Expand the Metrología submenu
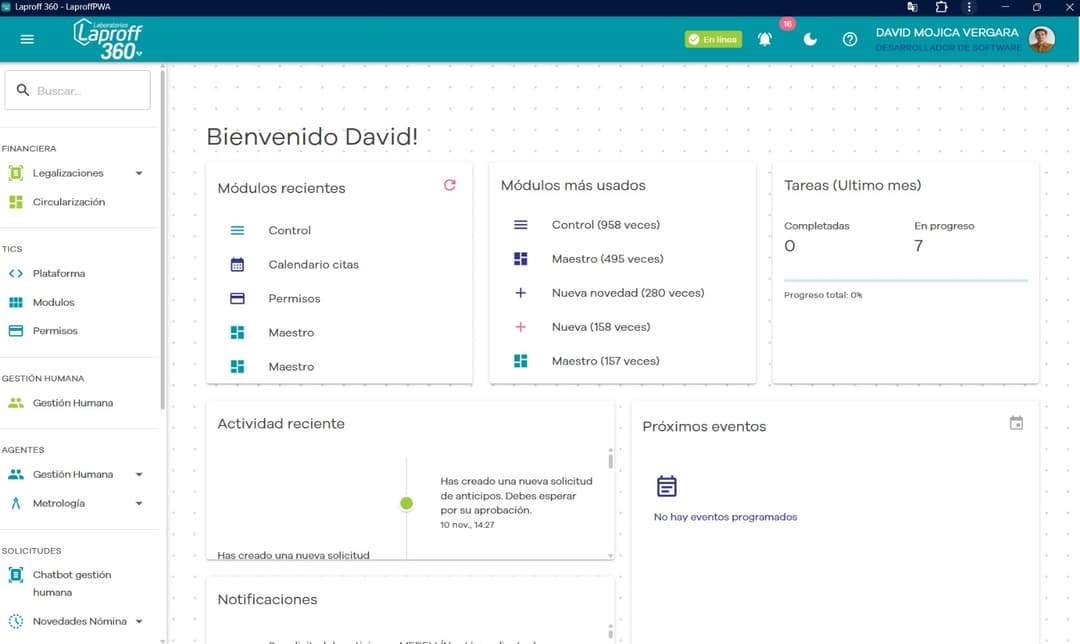The height and width of the screenshot is (644, 1080). (139, 503)
